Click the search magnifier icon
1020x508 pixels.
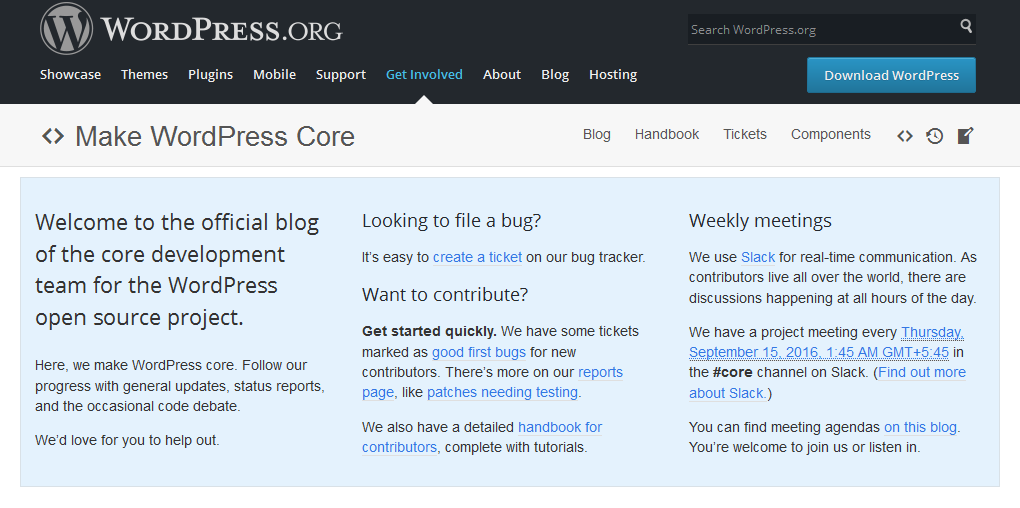point(966,26)
